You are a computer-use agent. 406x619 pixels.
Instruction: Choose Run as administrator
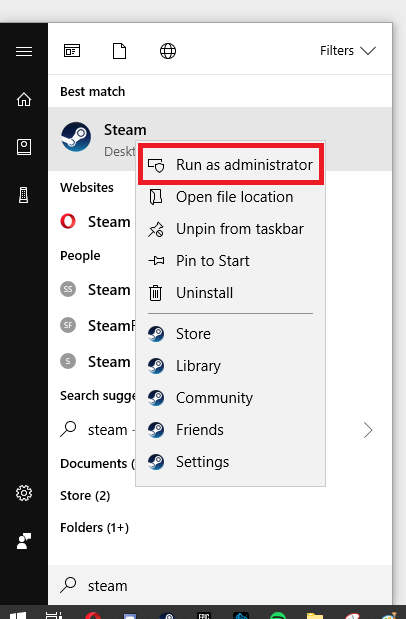pyautogui.click(x=231, y=165)
